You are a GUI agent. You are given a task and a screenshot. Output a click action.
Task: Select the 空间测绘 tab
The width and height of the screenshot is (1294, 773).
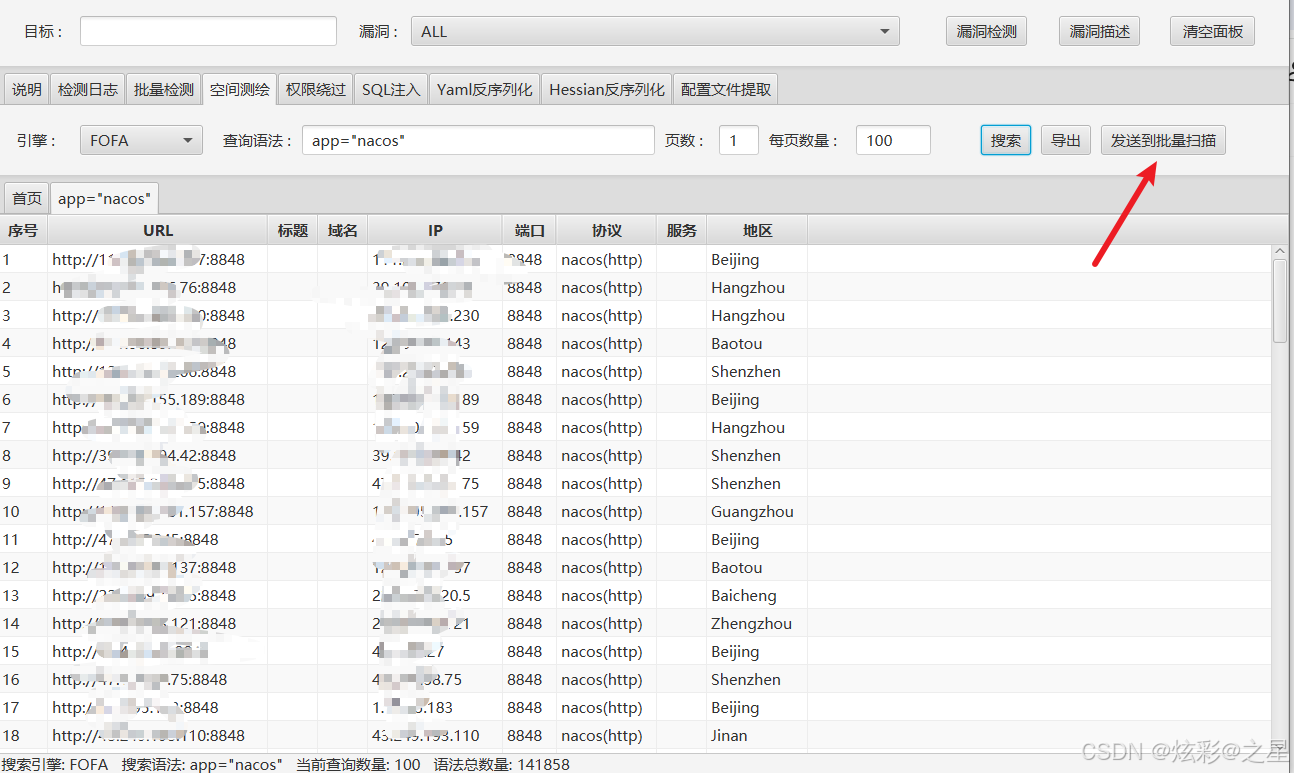coord(240,89)
